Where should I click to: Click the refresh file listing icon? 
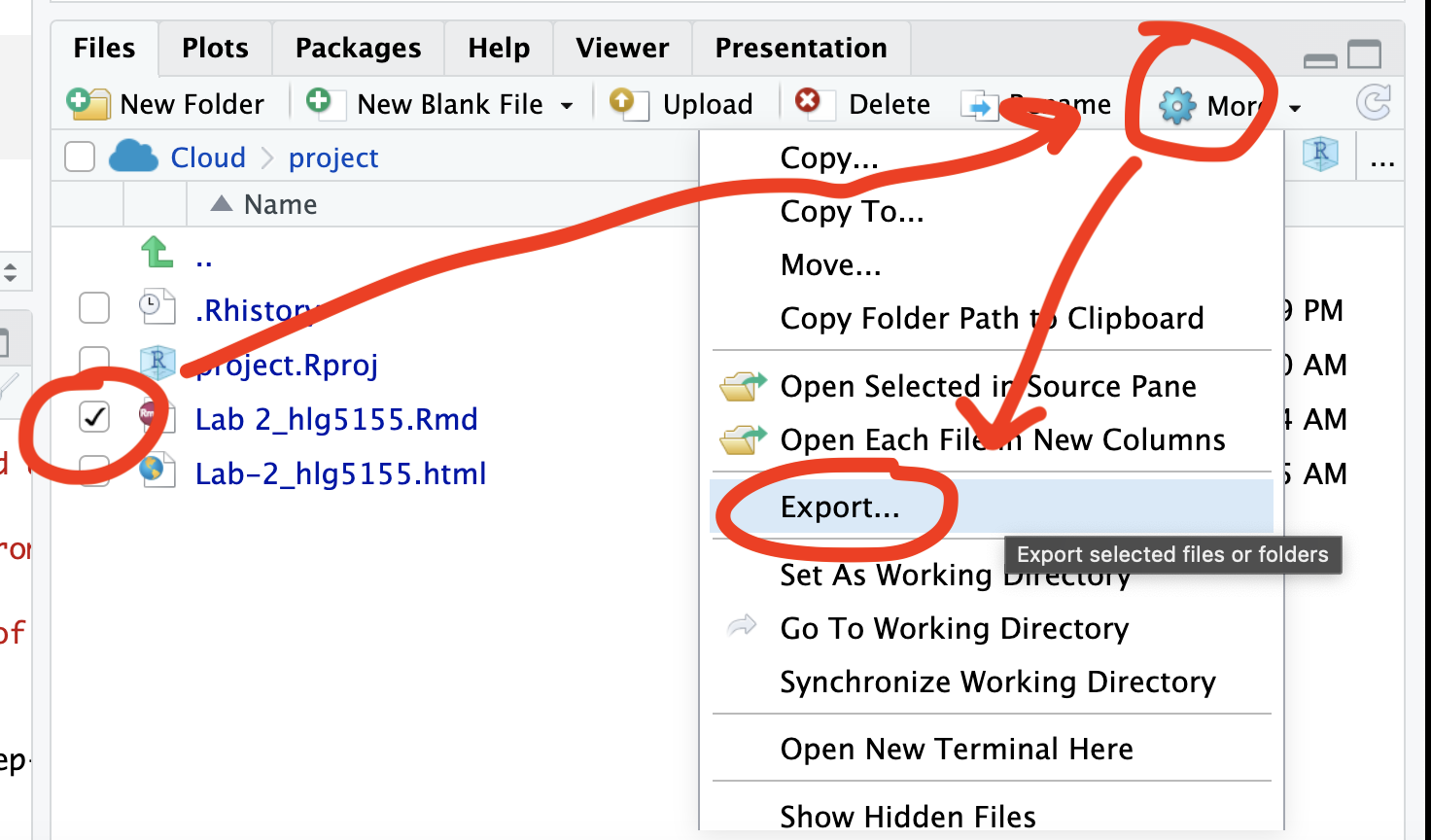1373,102
